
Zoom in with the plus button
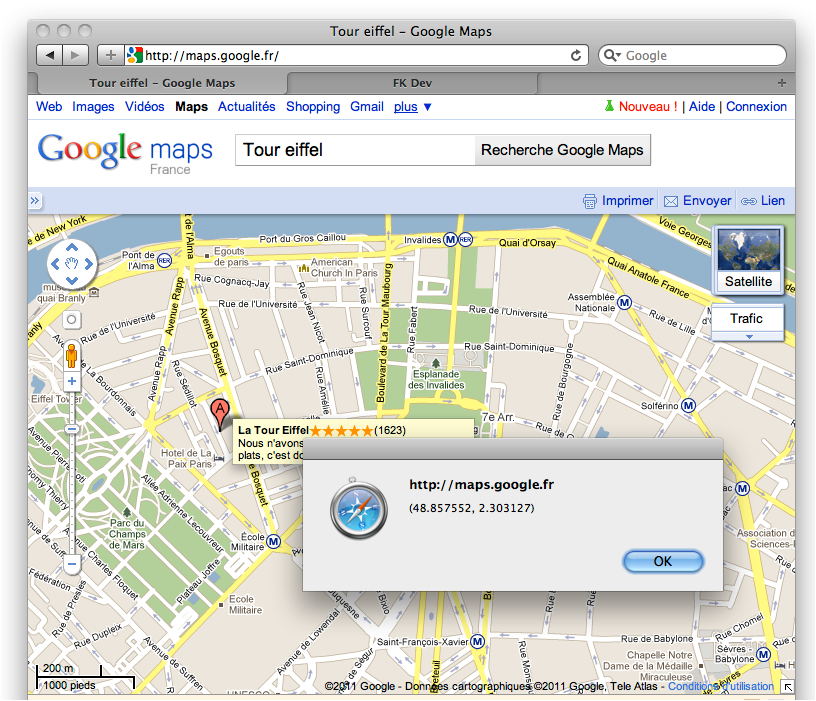tap(72, 381)
